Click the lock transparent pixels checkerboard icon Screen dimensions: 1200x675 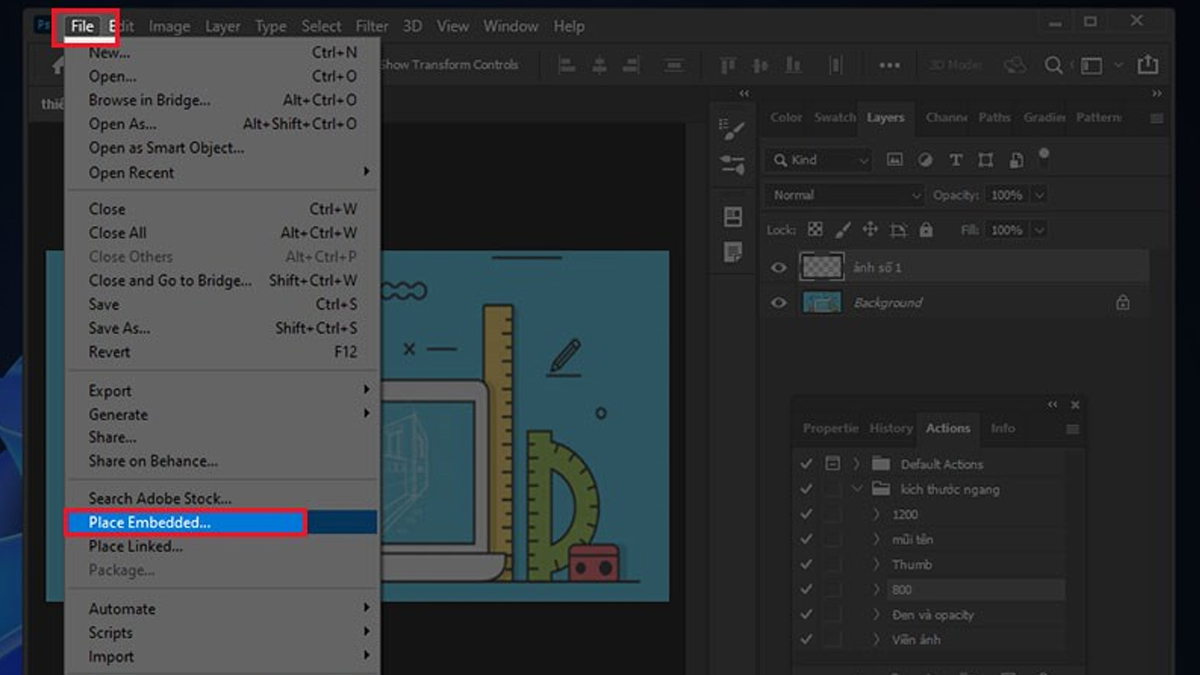[815, 230]
